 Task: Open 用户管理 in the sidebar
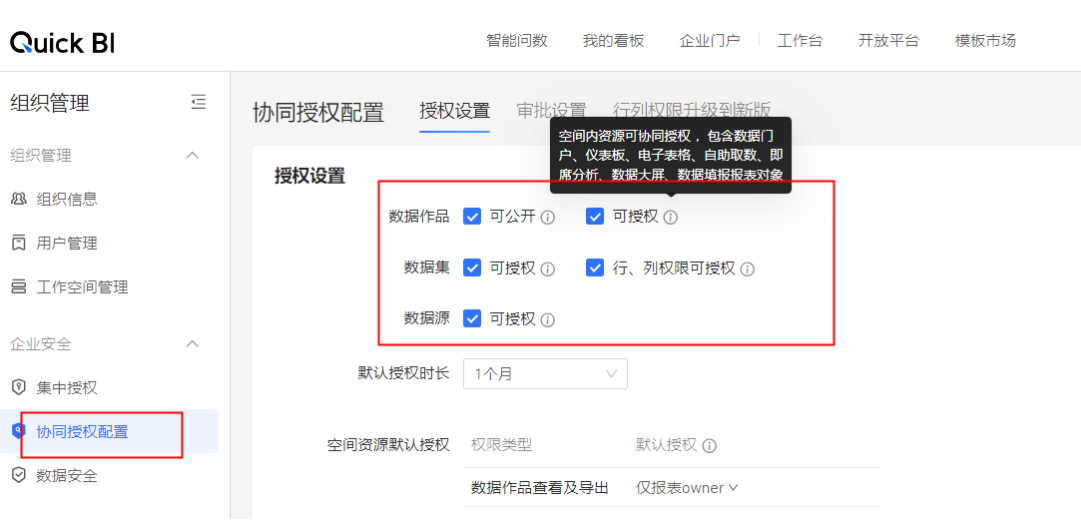pos(67,243)
